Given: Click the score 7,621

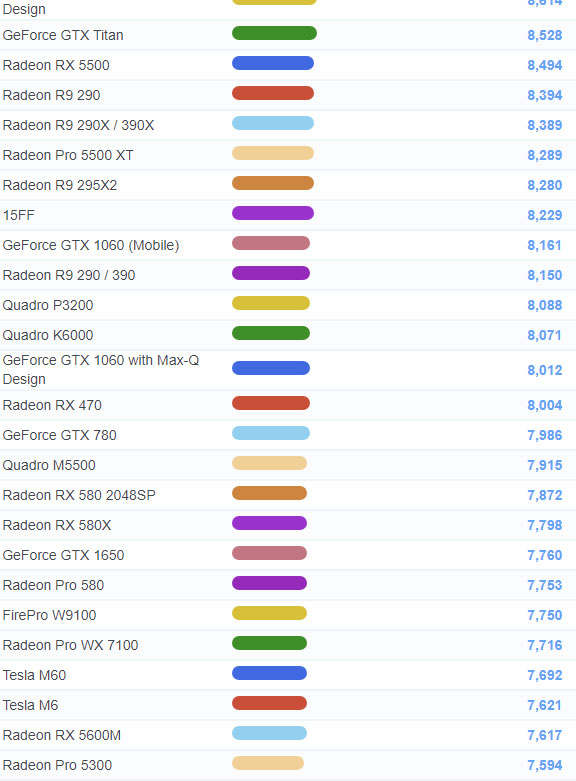Looking at the screenshot, I should (545, 705).
